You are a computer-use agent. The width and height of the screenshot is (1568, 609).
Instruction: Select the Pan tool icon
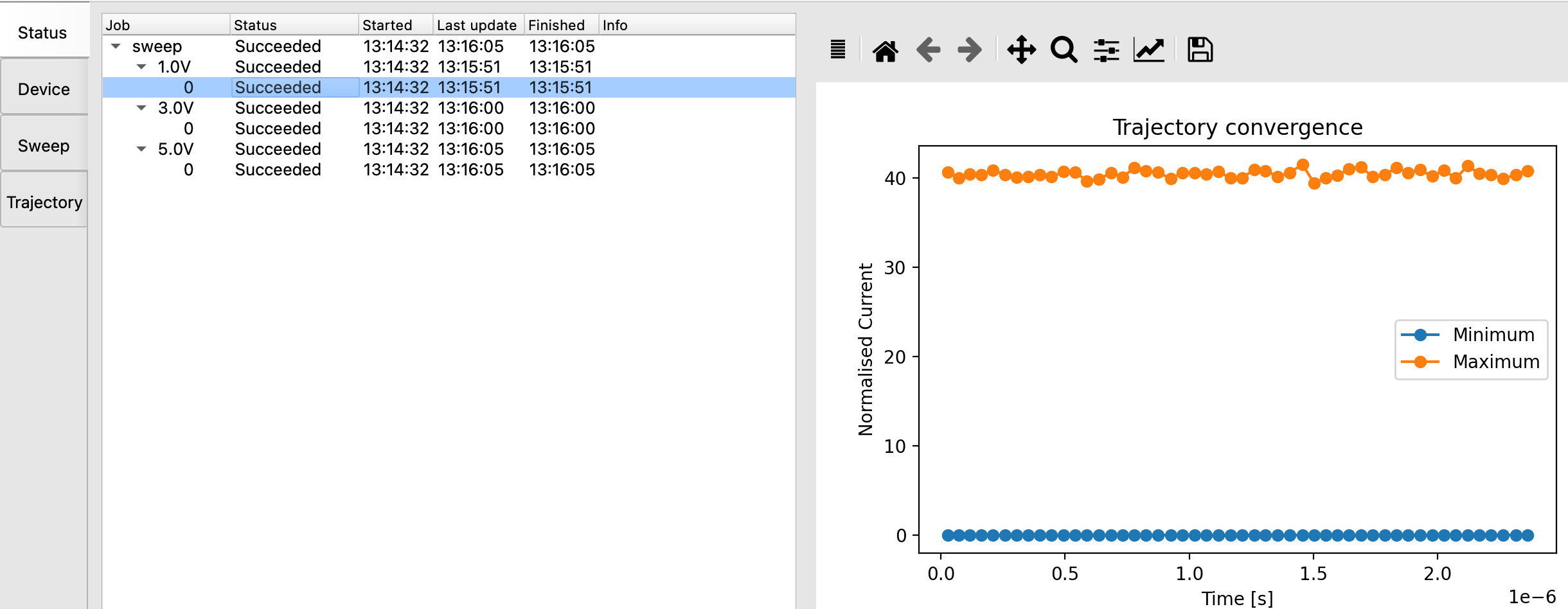(x=1021, y=50)
